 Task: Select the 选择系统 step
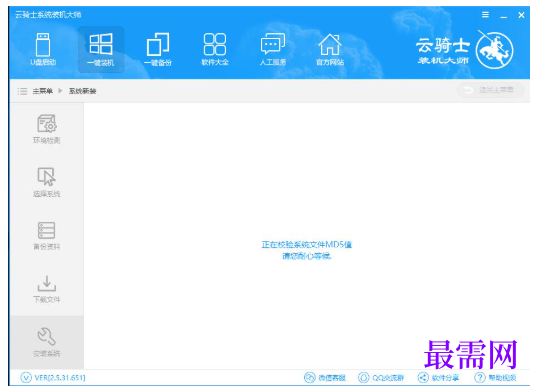pos(47,183)
